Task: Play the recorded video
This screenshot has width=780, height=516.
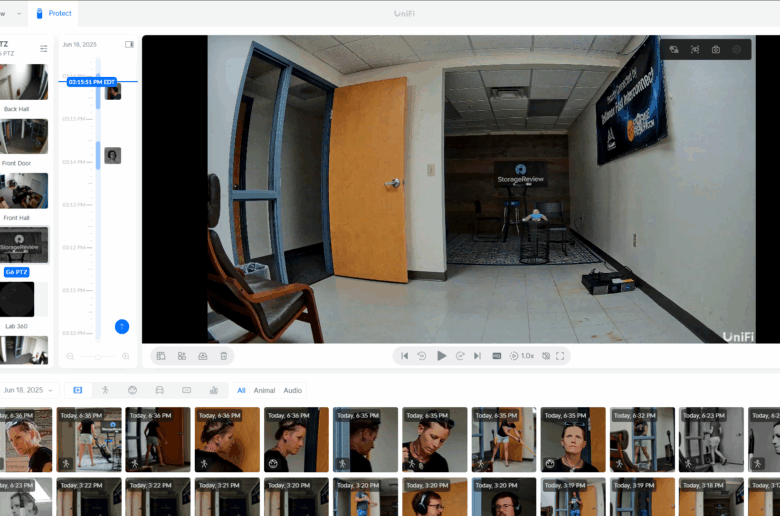Action: point(441,356)
